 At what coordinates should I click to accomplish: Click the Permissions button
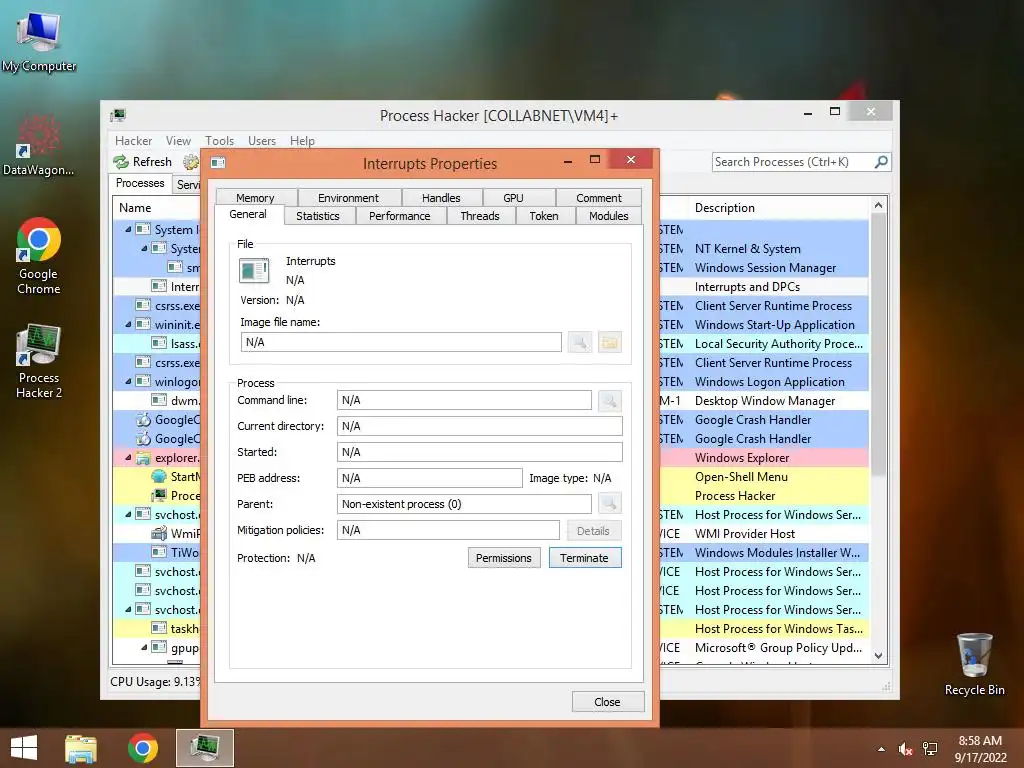(x=504, y=558)
